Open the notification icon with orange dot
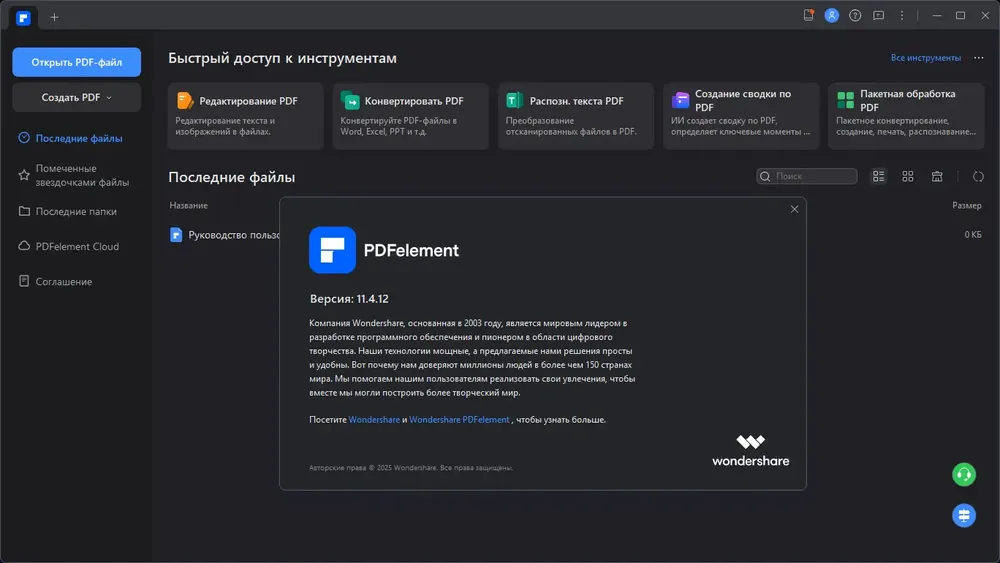Viewport: 1000px width, 563px height. 809,16
